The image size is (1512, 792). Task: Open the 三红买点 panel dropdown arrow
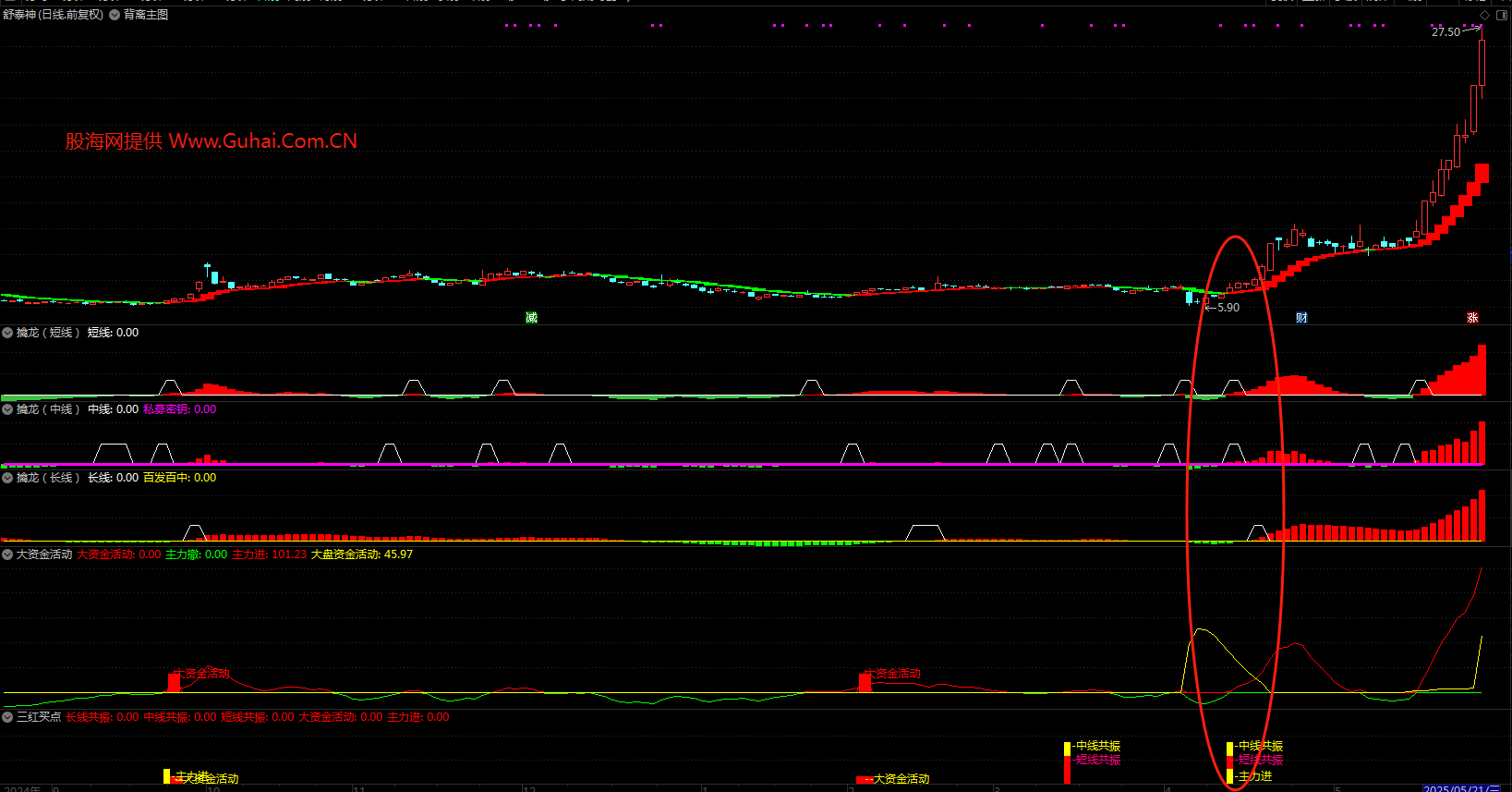click(7, 717)
